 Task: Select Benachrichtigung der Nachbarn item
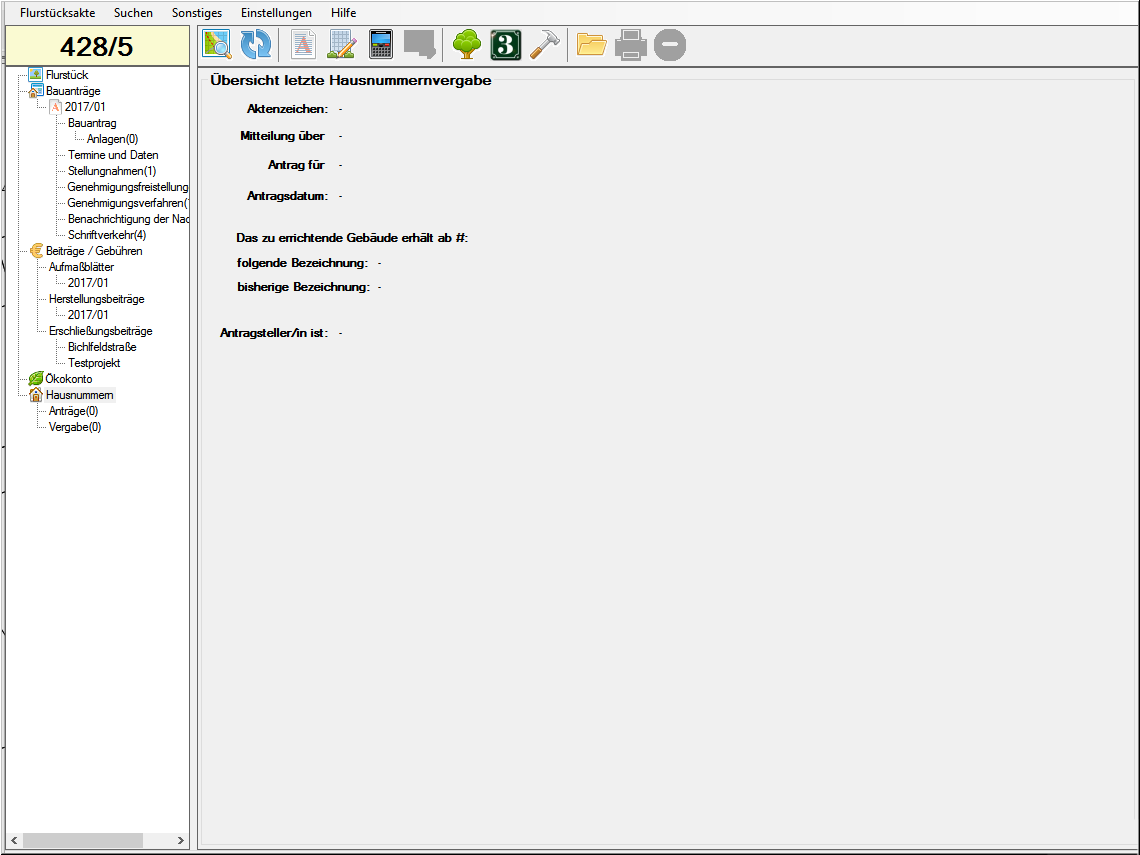click(x=128, y=219)
